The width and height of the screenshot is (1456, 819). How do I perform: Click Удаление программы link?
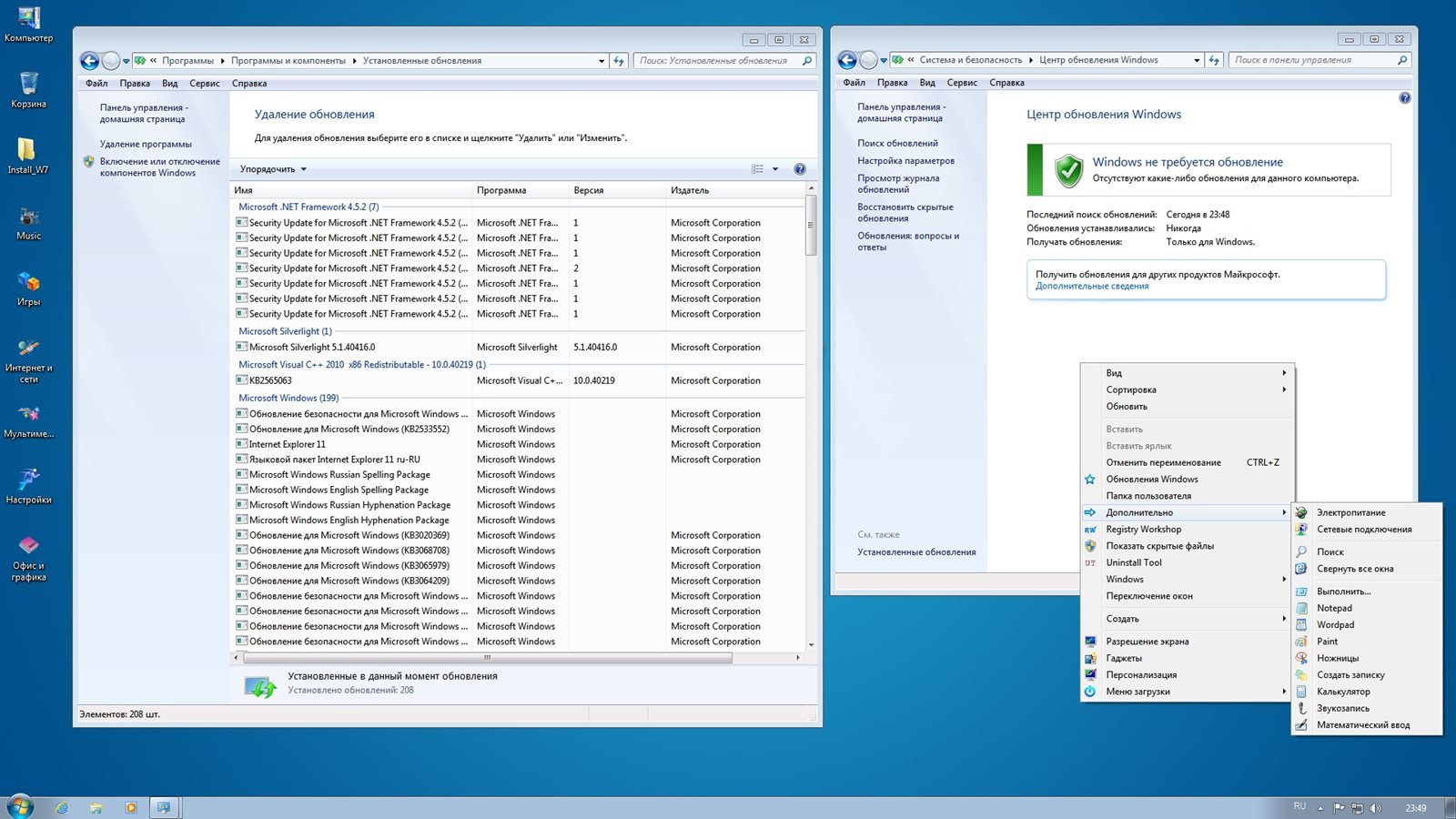coord(146,144)
